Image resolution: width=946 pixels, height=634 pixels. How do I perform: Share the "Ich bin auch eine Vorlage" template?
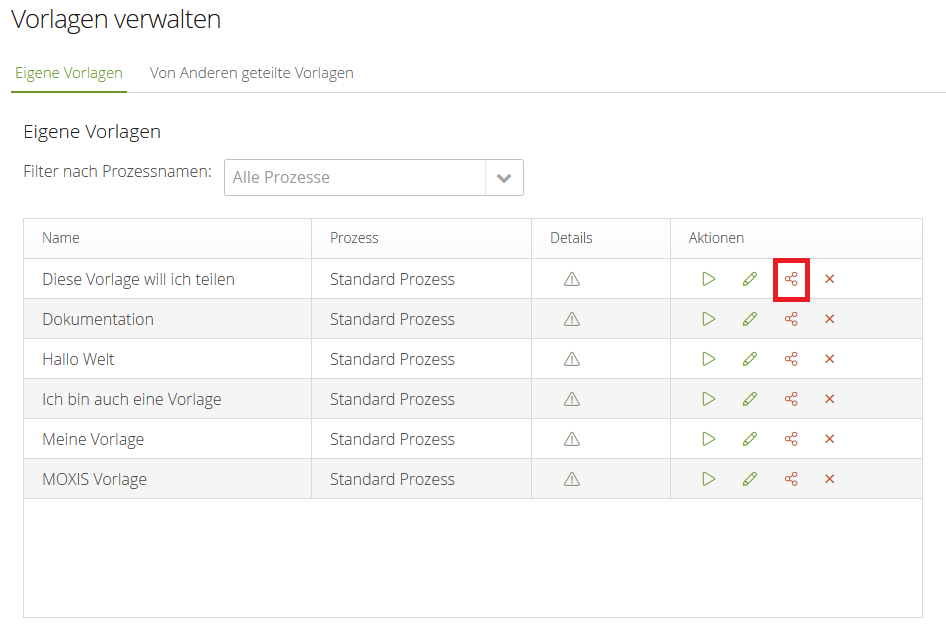click(x=791, y=399)
